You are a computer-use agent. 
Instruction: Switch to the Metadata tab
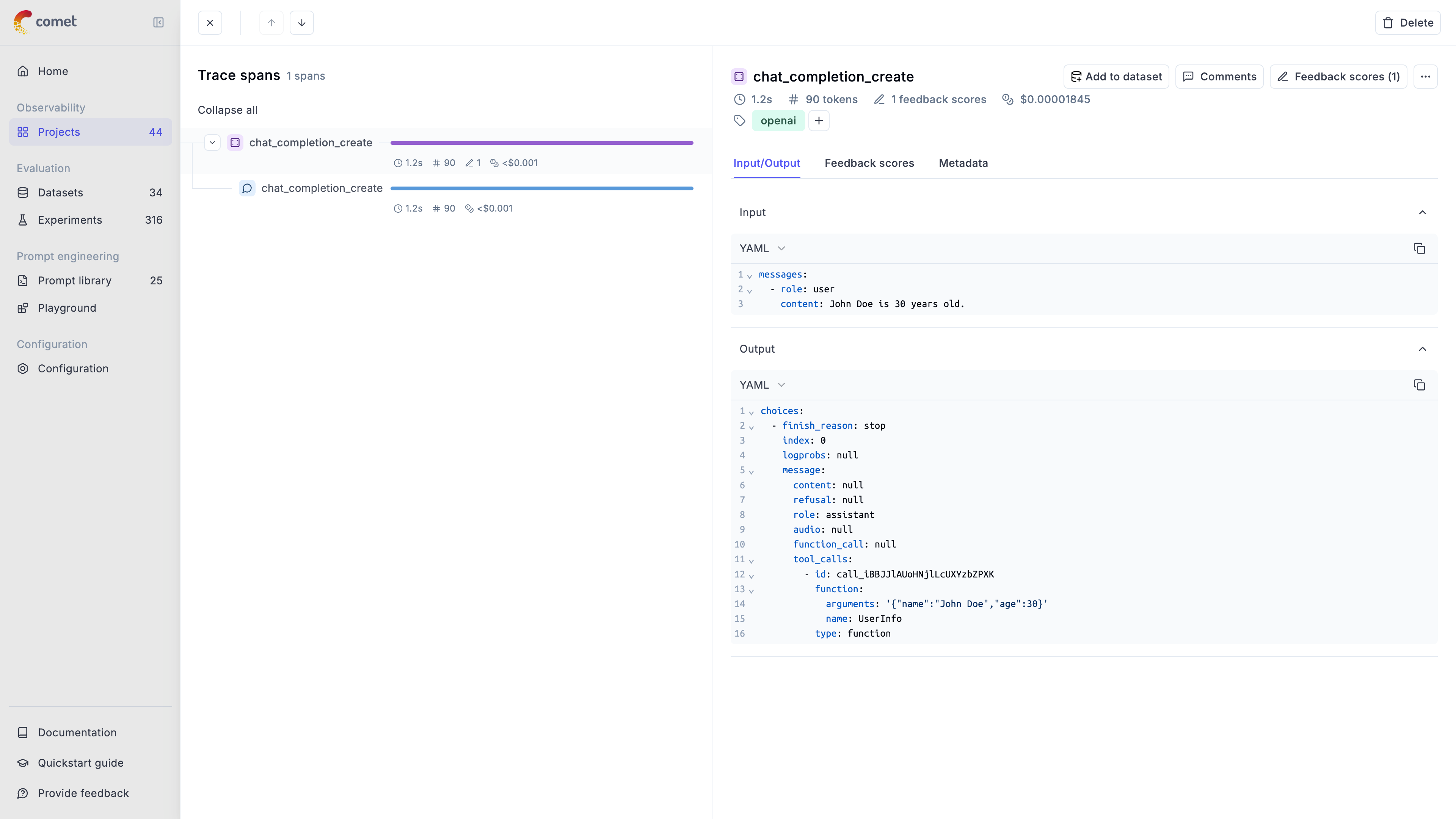(963, 163)
